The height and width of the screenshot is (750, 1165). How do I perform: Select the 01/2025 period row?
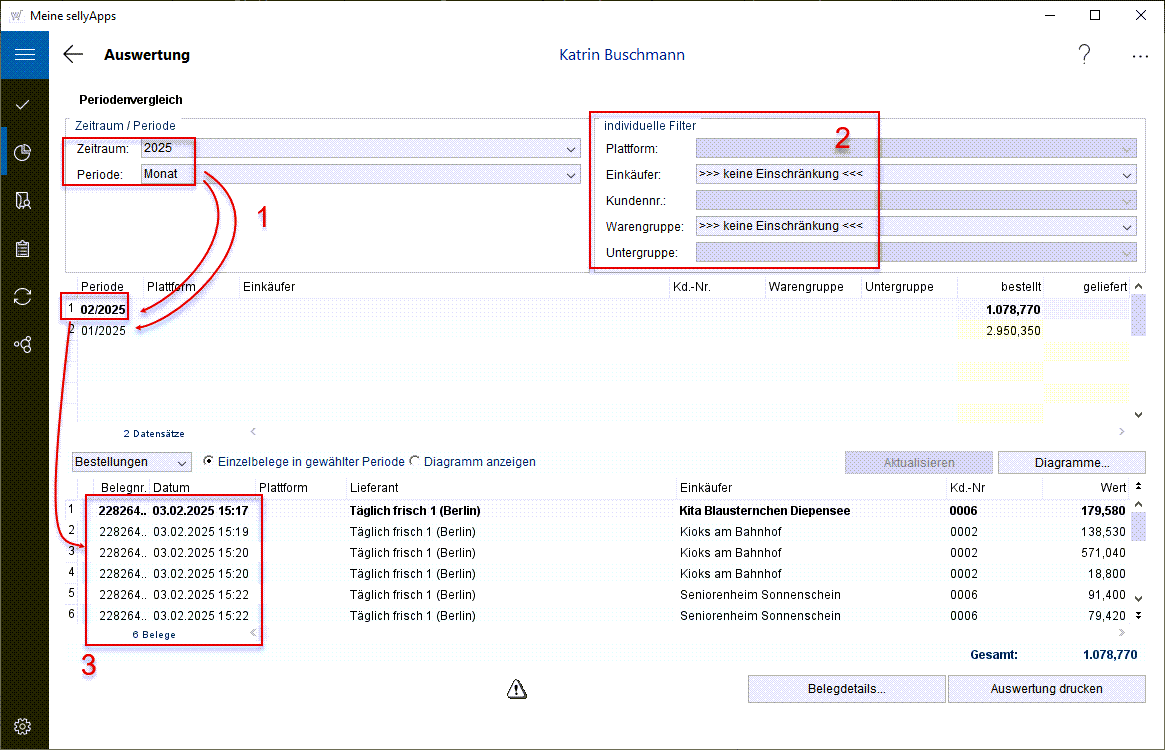104,331
